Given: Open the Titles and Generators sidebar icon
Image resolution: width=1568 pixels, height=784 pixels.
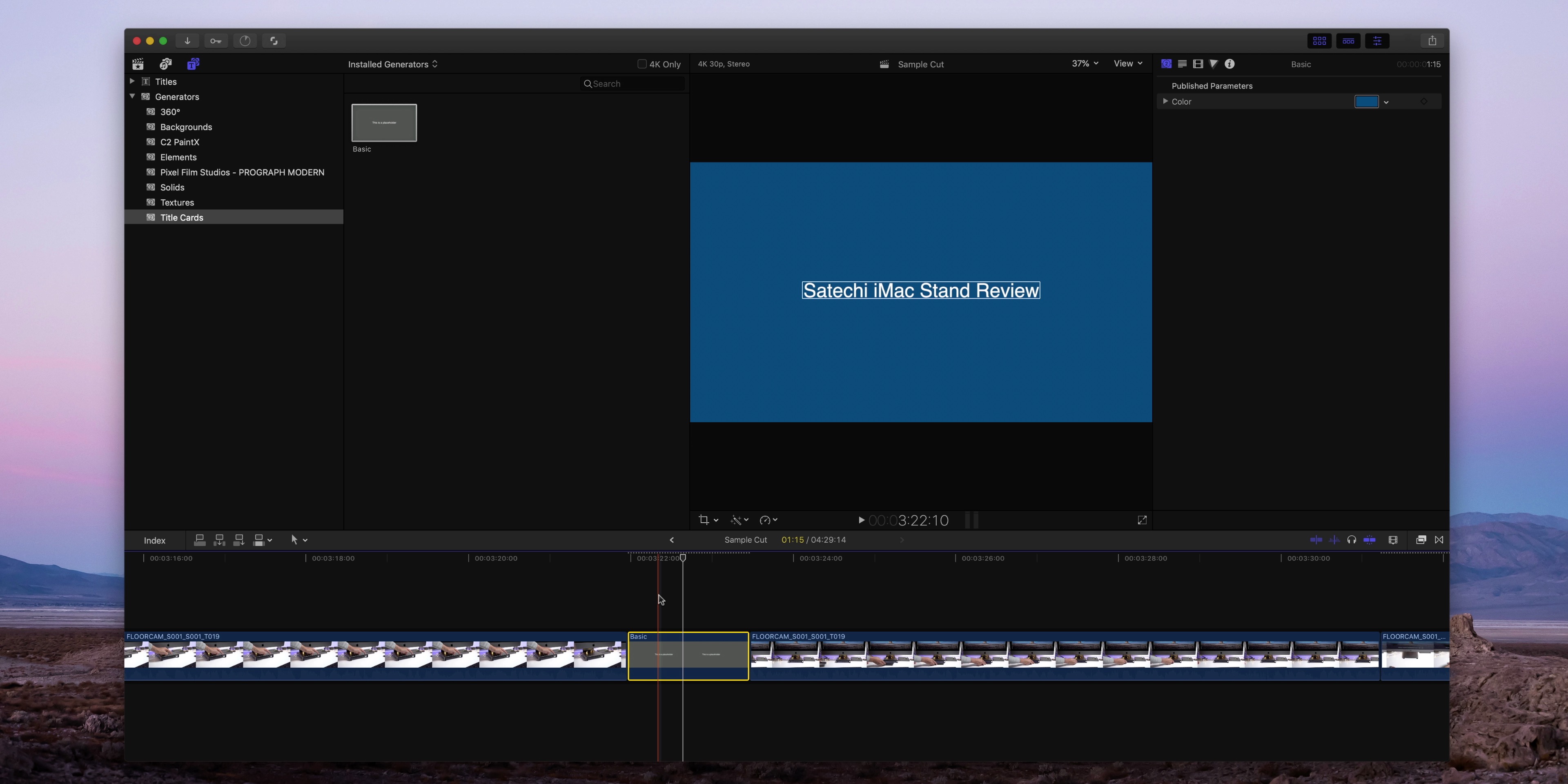Looking at the screenshot, I should tap(193, 63).
